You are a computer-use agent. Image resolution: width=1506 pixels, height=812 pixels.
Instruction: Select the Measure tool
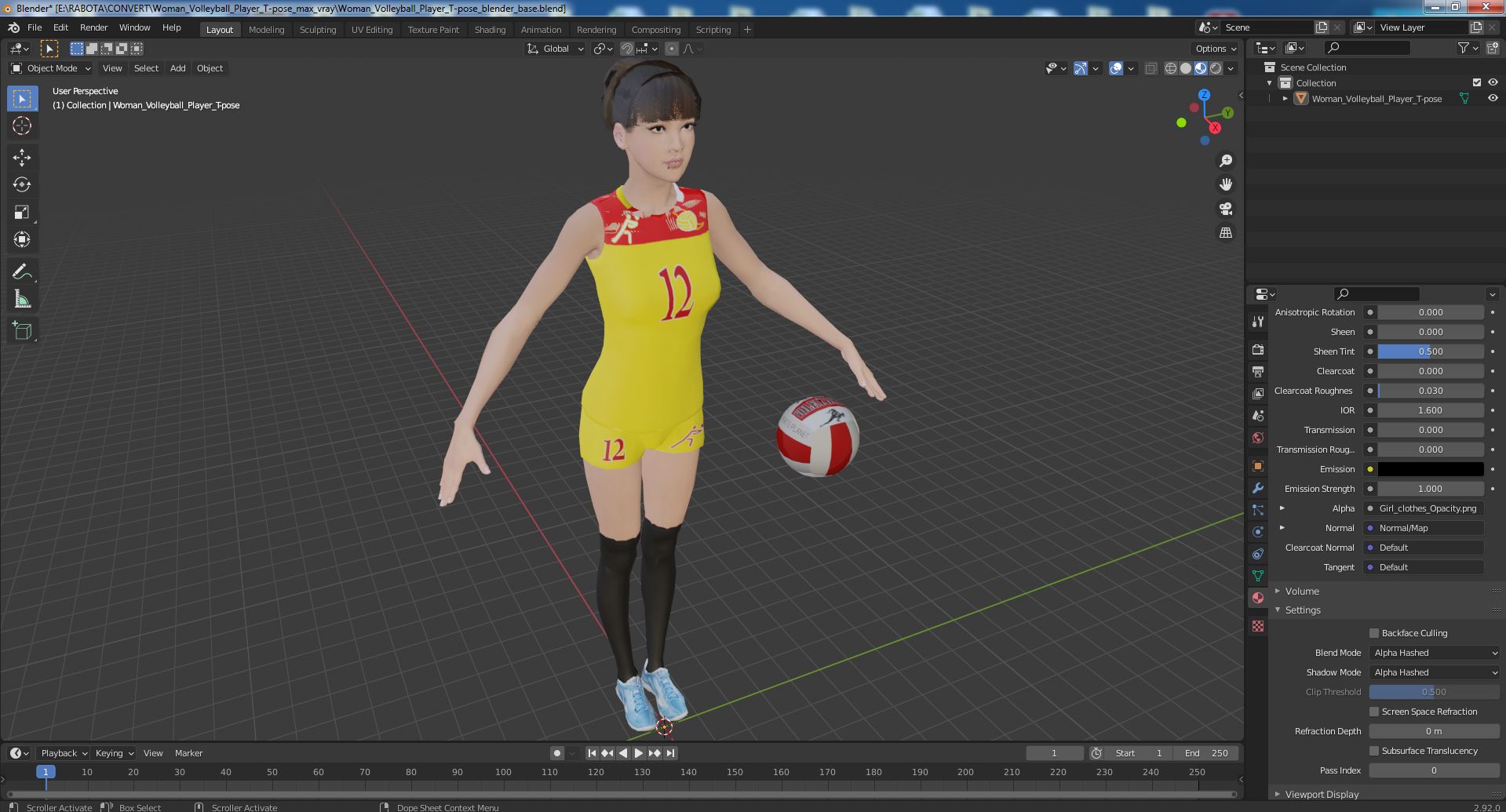point(22,300)
